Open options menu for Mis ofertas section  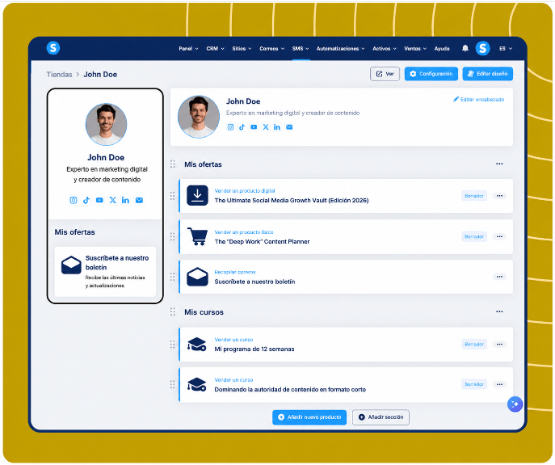point(499,164)
